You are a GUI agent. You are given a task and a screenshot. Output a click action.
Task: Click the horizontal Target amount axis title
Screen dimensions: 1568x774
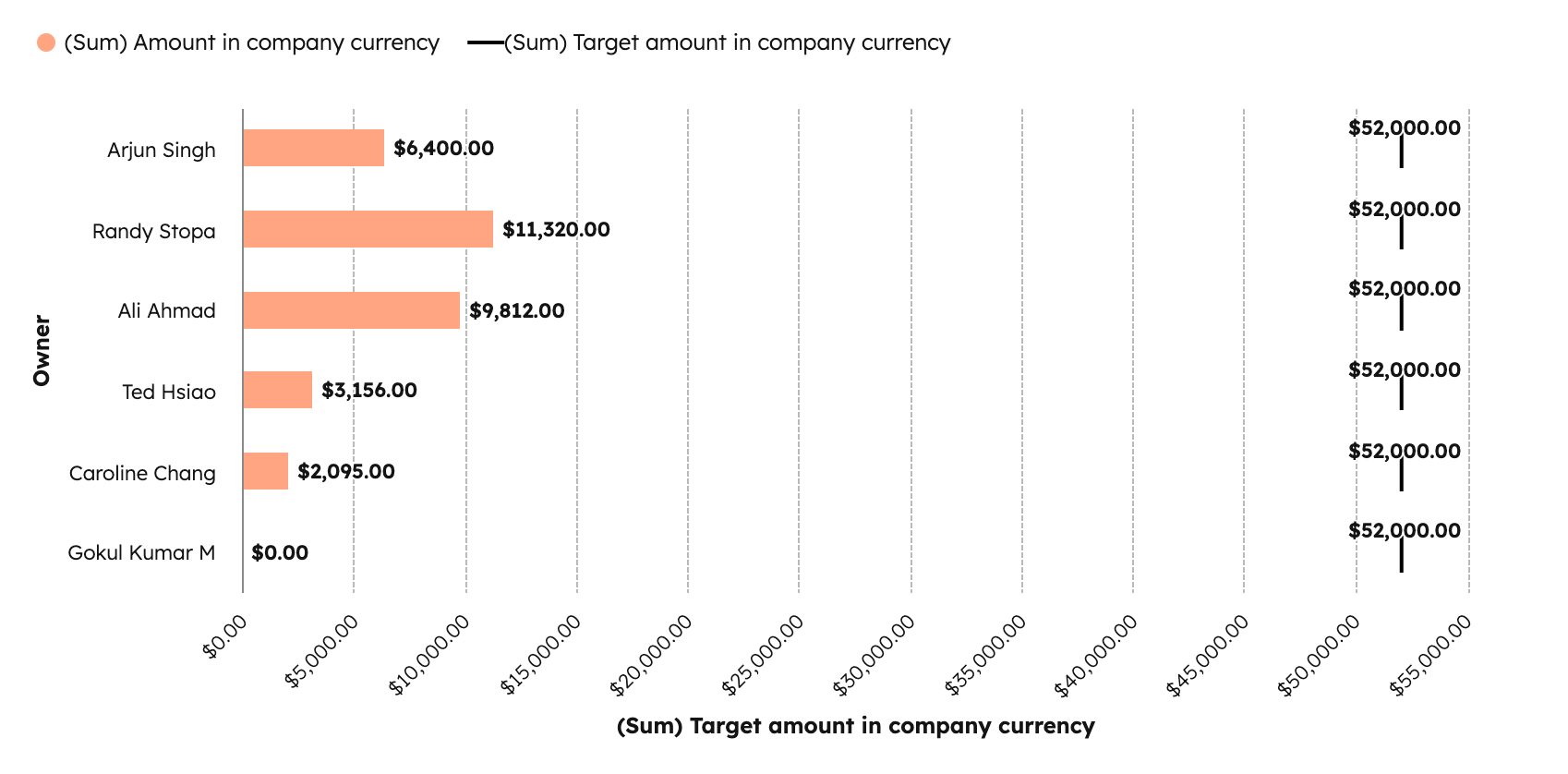point(855,726)
